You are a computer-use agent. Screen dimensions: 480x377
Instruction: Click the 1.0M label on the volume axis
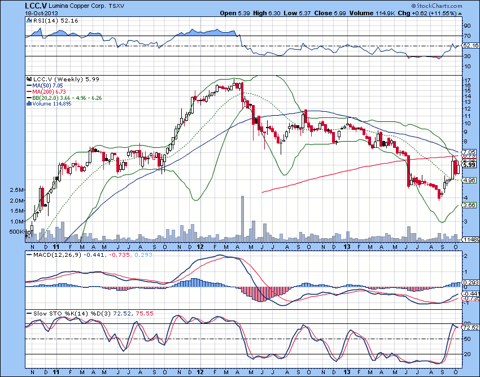tap(17, 221)
